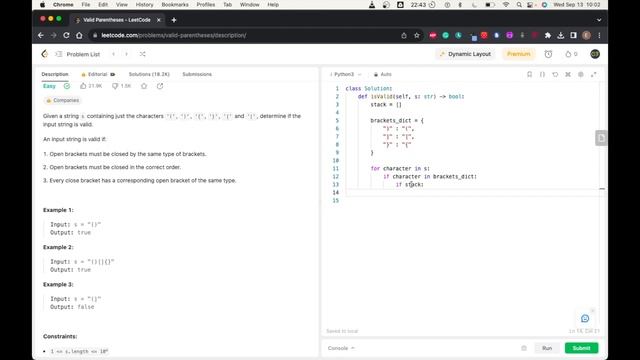Pick a random problem with the shuffle icon

click(142, 54)
